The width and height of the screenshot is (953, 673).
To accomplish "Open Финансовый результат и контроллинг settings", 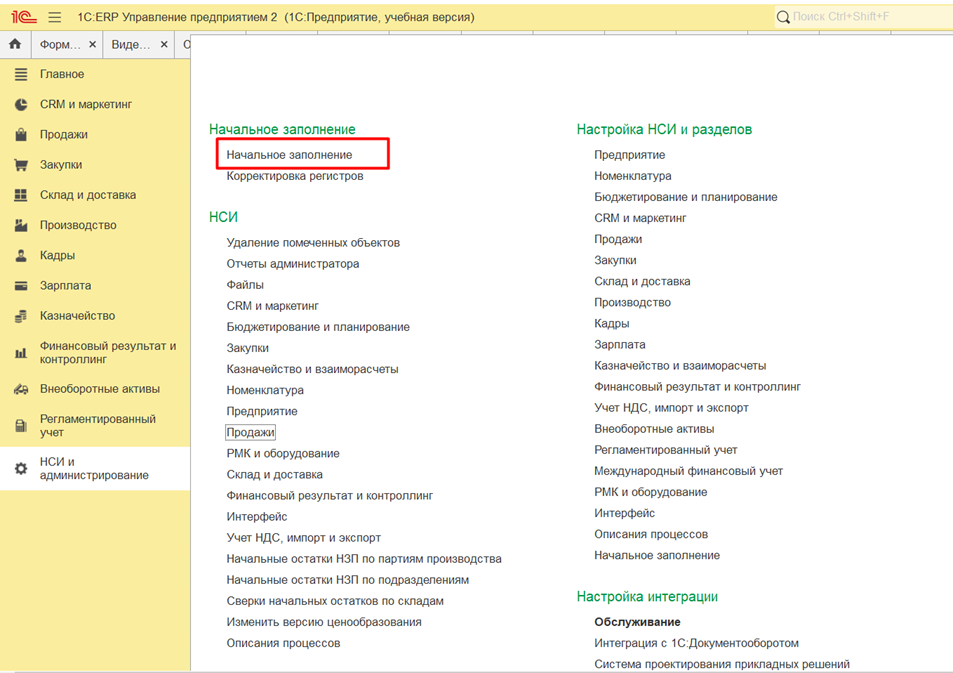I will pos(698,387).
